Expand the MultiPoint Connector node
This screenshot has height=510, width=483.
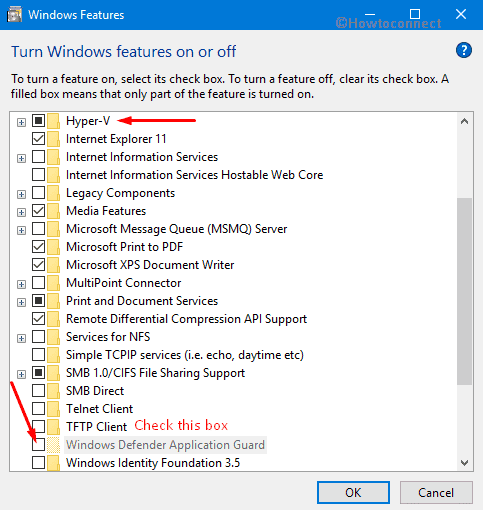(21, 284)
